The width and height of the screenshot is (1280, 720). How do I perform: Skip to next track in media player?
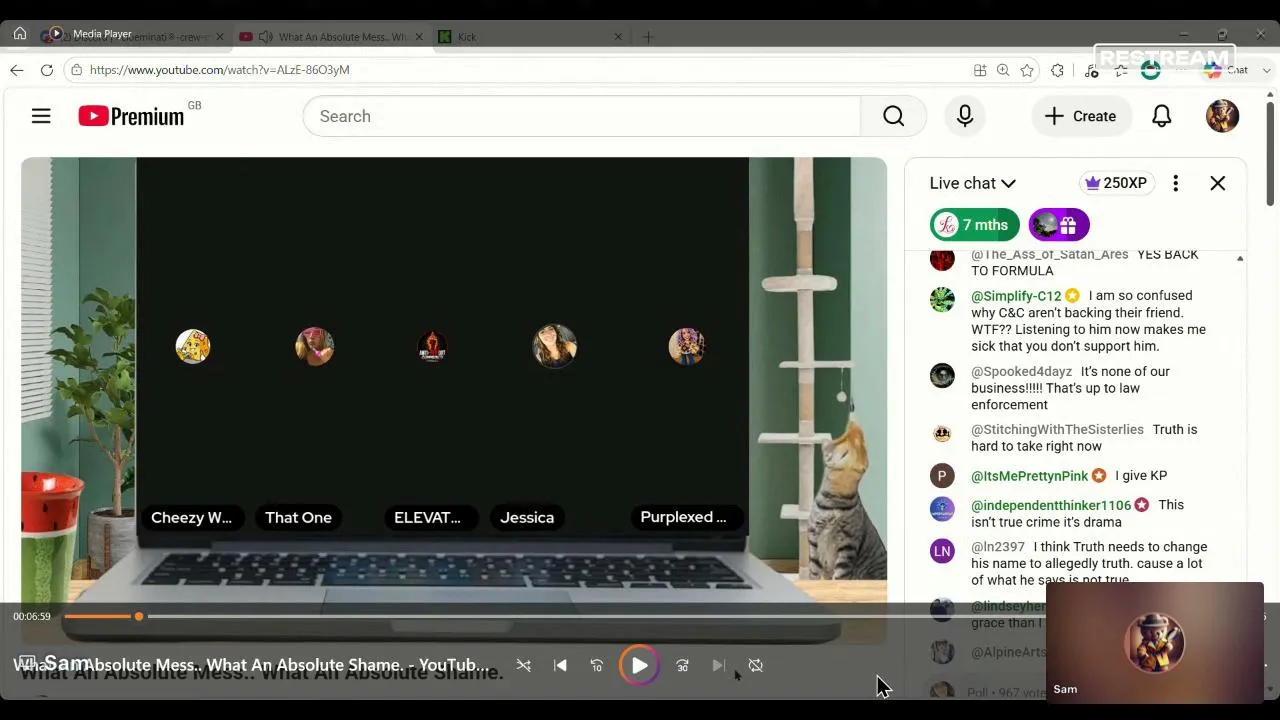(718, 665)
